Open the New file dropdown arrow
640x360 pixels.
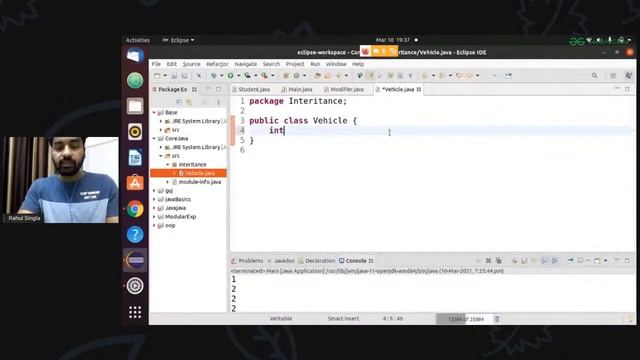coord(165,76)
